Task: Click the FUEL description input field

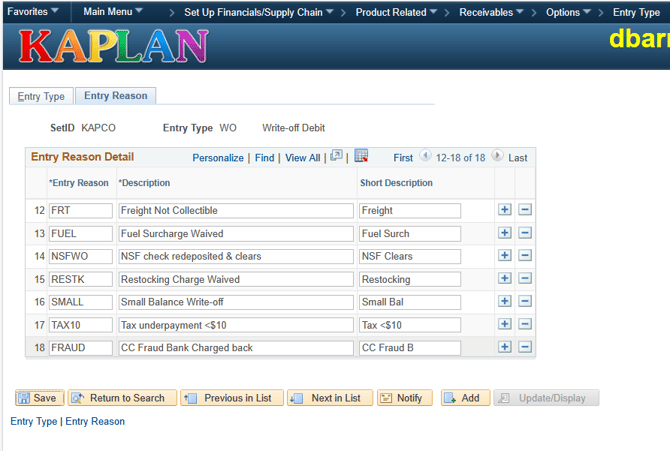Action: [x=235, y=233]
